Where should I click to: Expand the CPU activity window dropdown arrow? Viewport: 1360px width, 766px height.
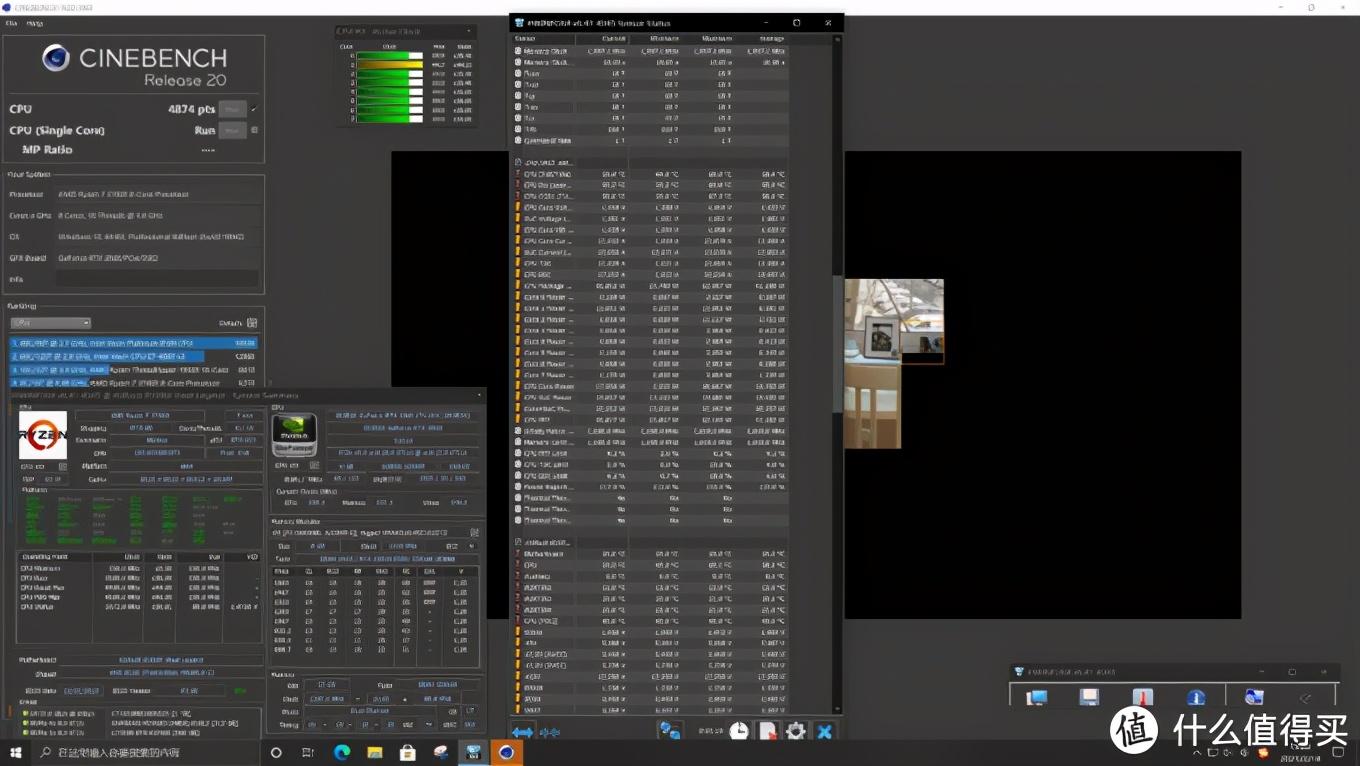pyautogui.click(x=468, y=31)
